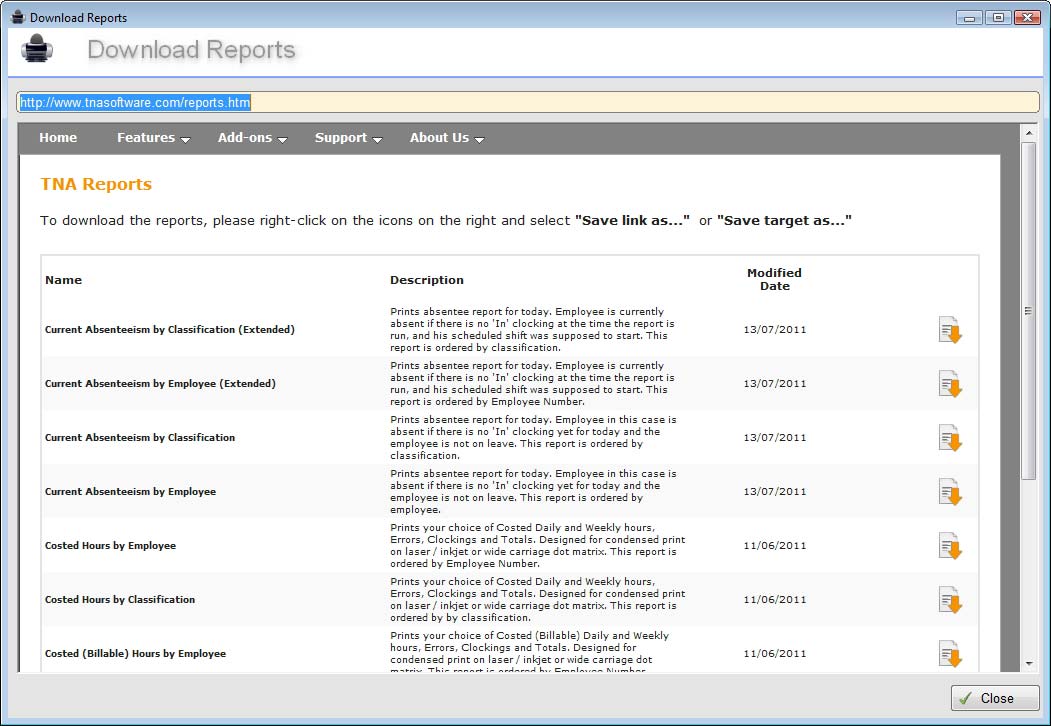Image resolution: width=1051 pixels, height=726 pixels.
Task: Expand the Support navigation menu
Action: pos(348,138)
